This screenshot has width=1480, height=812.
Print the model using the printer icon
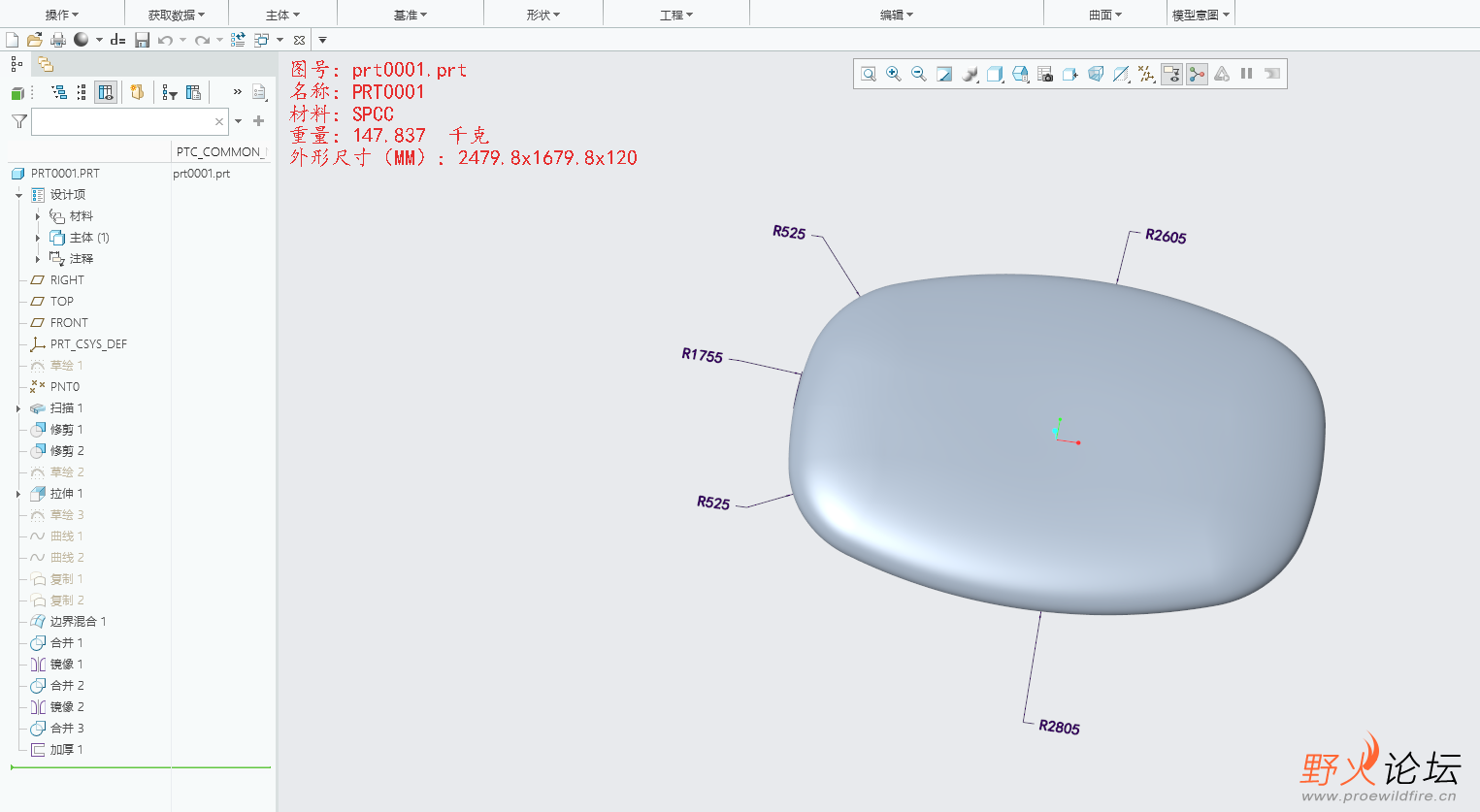57,40
